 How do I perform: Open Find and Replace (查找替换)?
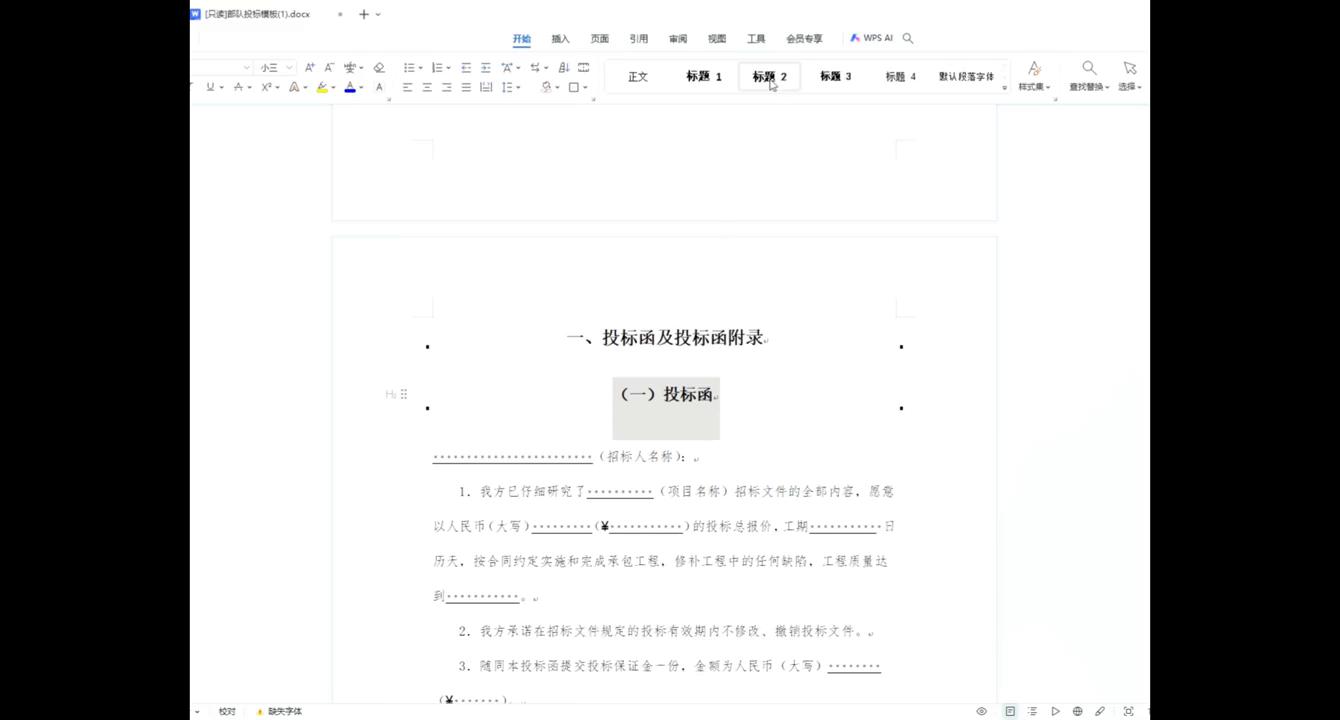[1089, 76]
